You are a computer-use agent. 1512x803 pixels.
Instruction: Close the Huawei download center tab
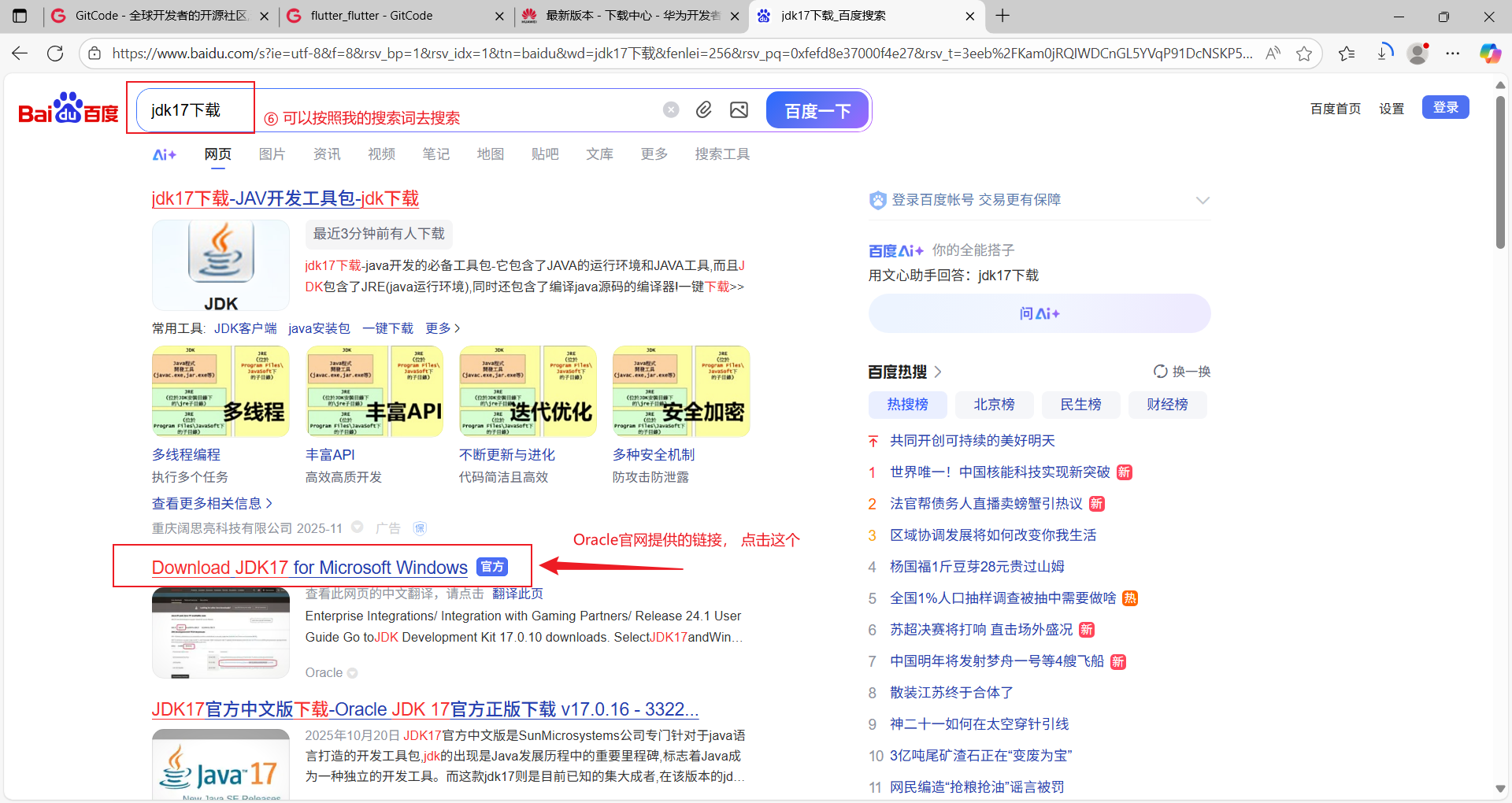(x=735, y=16)
